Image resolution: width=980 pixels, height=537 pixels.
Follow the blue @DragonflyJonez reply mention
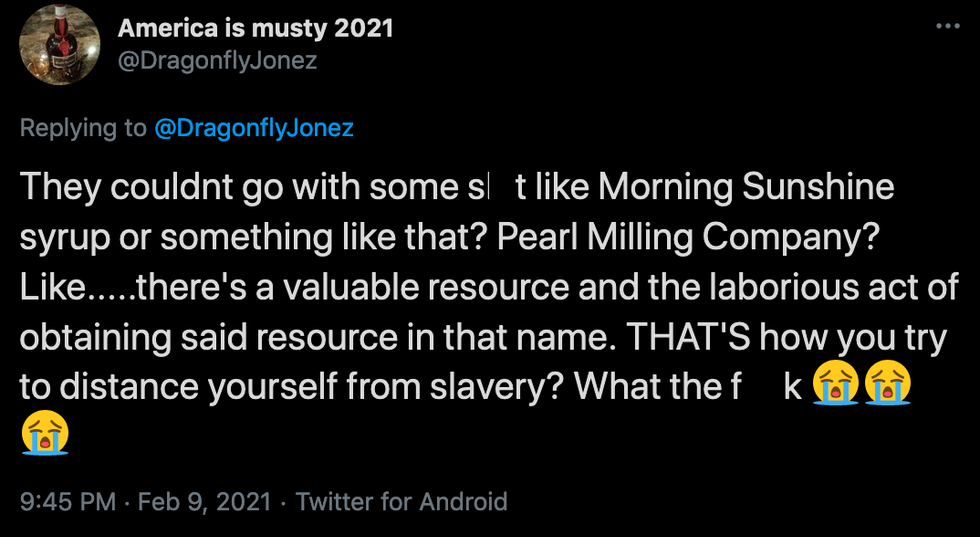tap(254, 128)
